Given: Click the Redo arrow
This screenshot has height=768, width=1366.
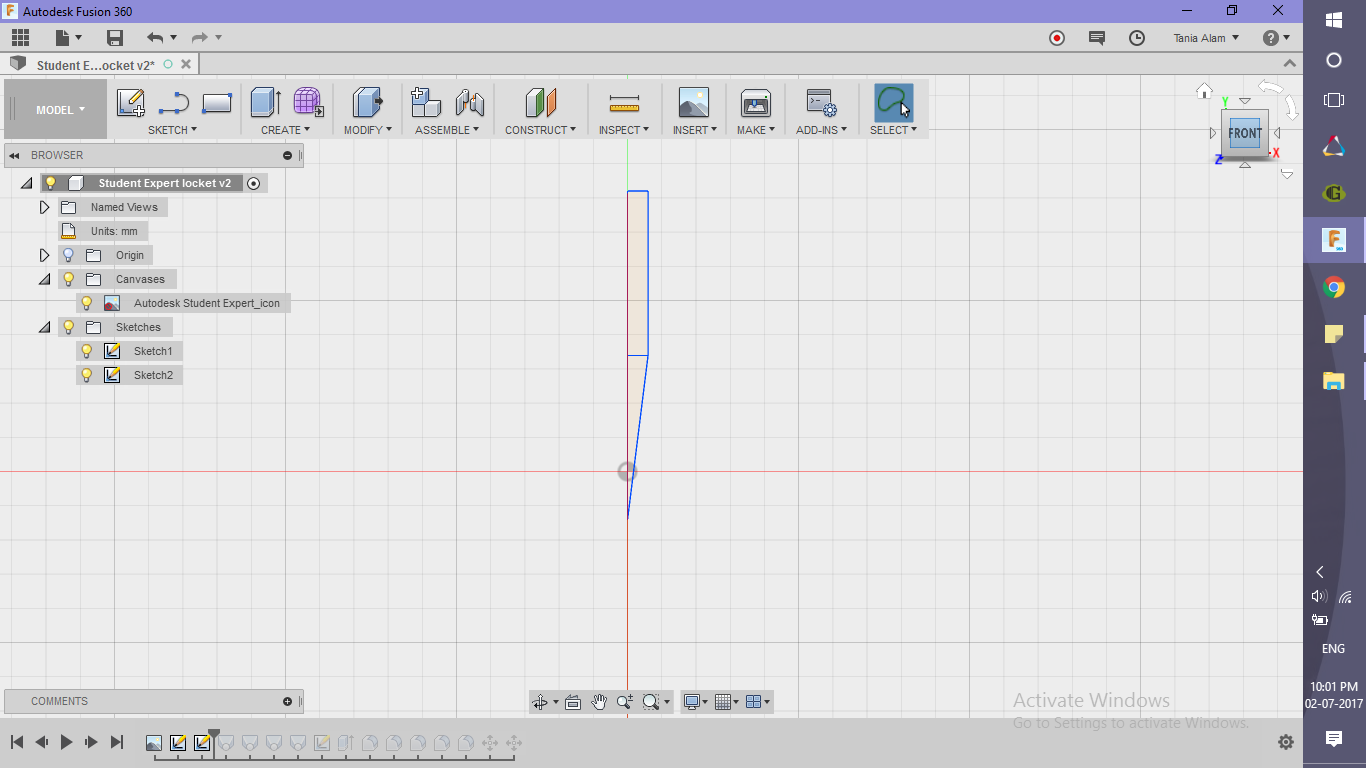Looking at the screenshot, I should point(200,38).
